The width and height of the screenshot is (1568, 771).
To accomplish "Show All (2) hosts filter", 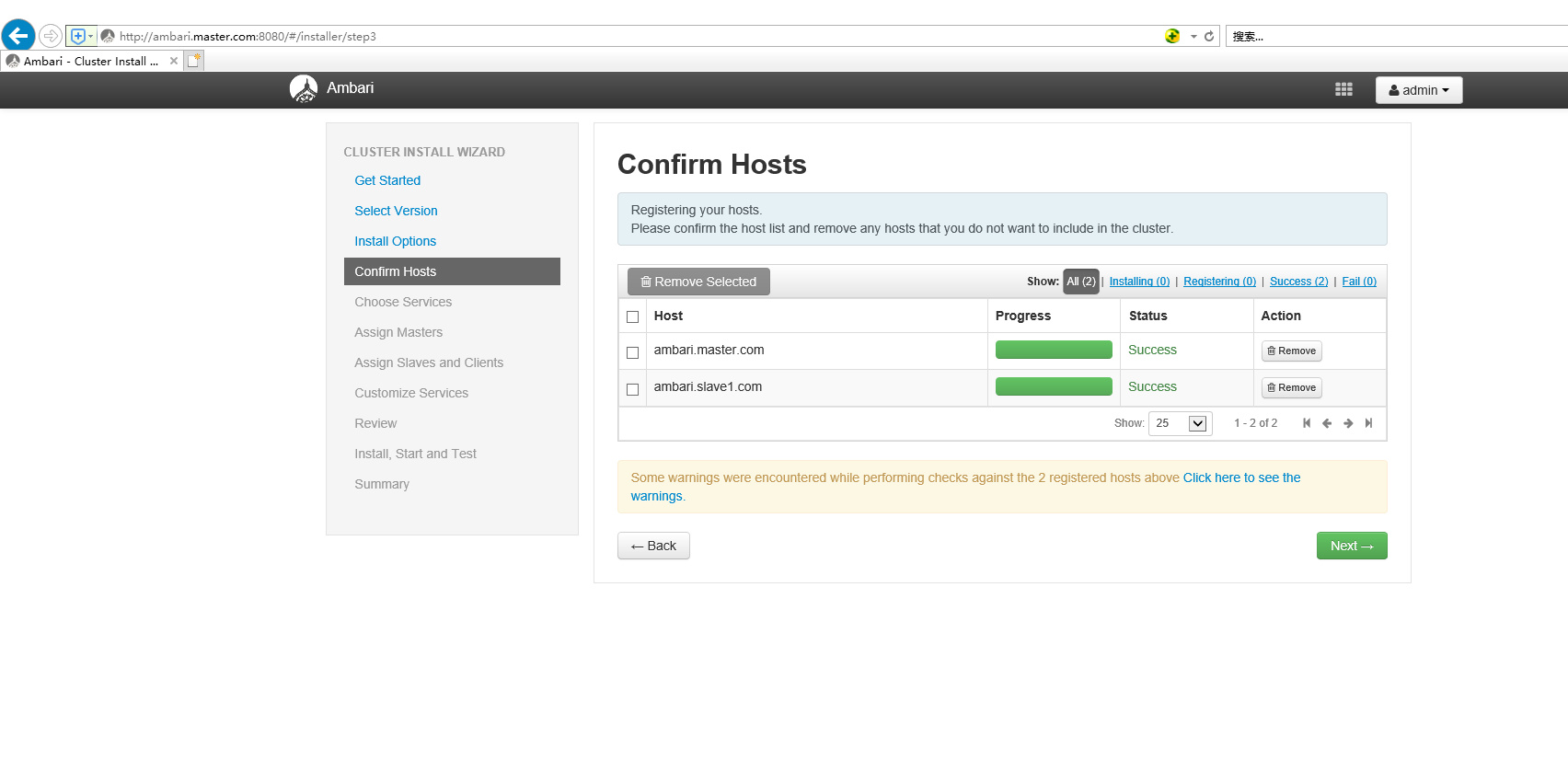I will click(1081, 282).
